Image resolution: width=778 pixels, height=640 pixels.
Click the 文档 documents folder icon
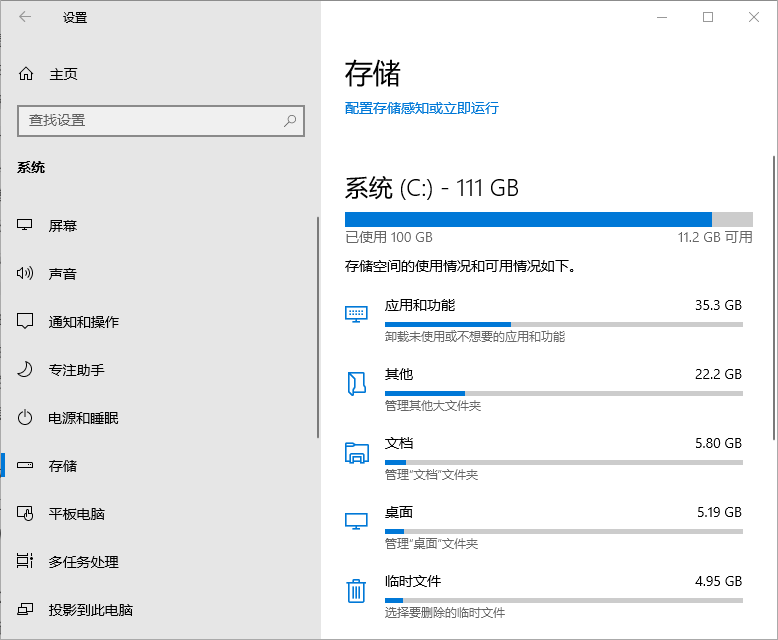(x=357, y=452)
